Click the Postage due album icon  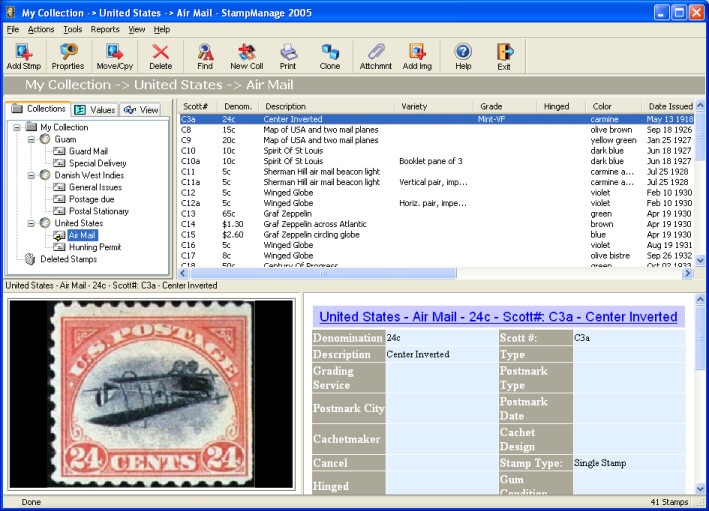[x=59, y=199]
